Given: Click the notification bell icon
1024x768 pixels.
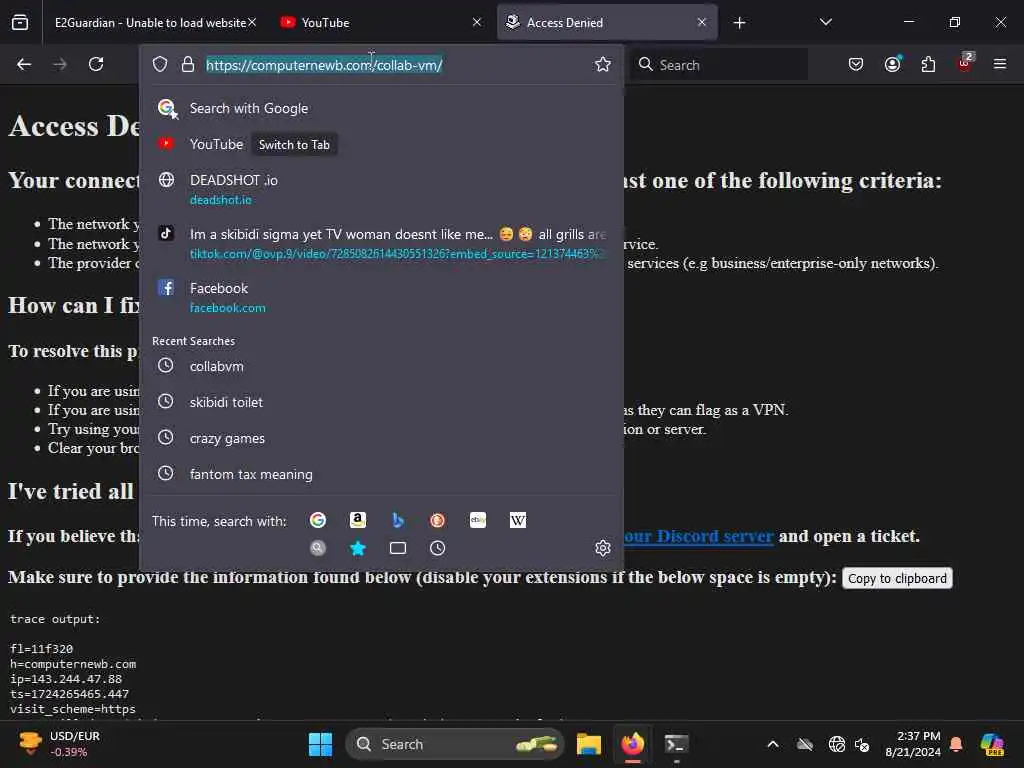Looking at the screenshot, I should 956,744.
